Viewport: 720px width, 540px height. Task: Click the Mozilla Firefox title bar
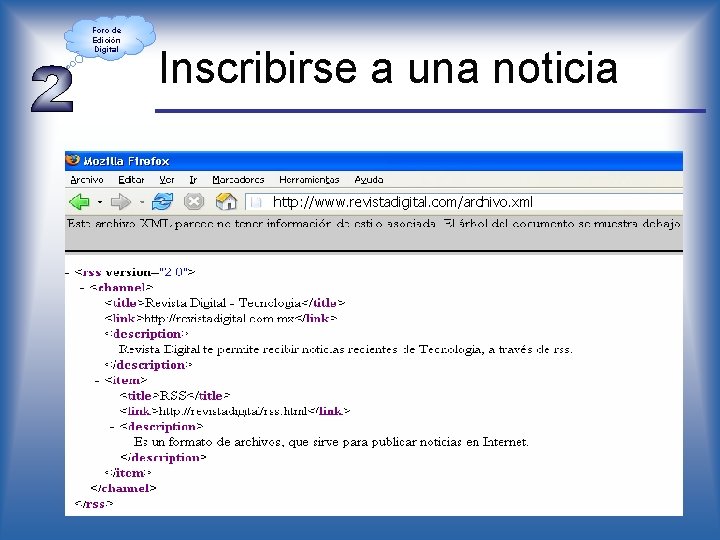pyautogui.click(x=374, y=161)
